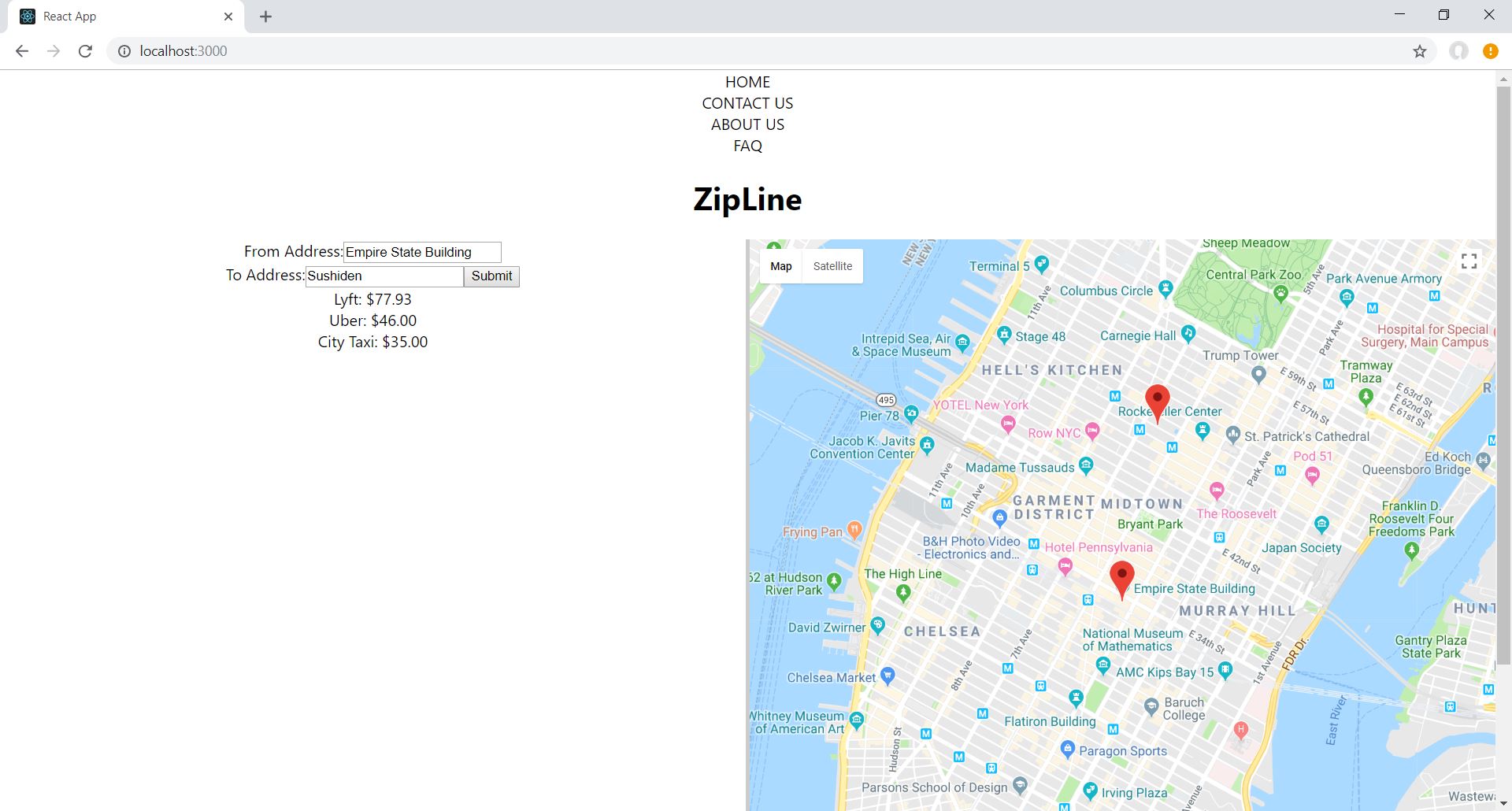
Task: Click the Chelsea Market shopping icon
Action: coord(888,676)
